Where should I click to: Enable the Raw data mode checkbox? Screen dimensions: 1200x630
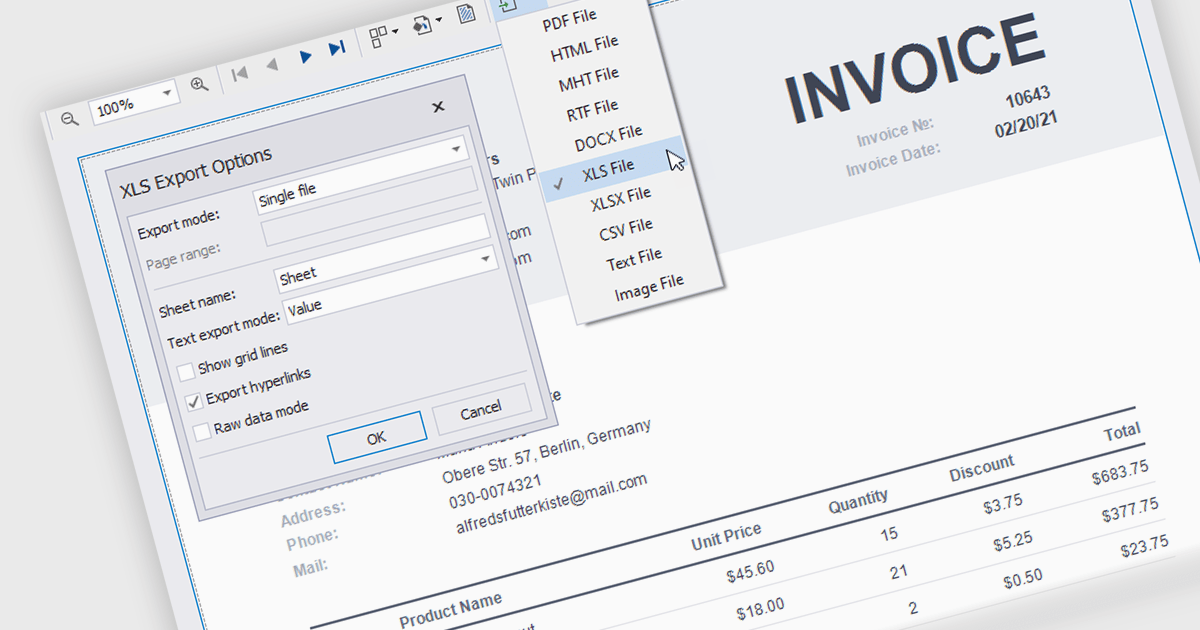point(203,431)
